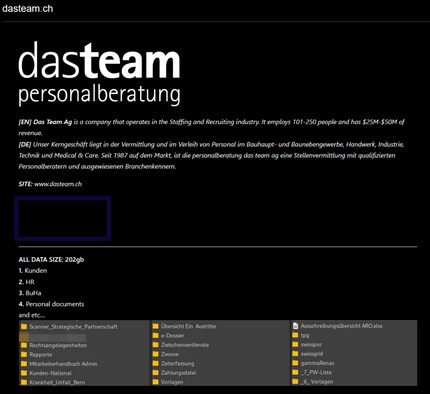Click the Krankheit_Unfall_Bern folder icon
This screenshot has width=430, height=394.
tap(24, 382)
